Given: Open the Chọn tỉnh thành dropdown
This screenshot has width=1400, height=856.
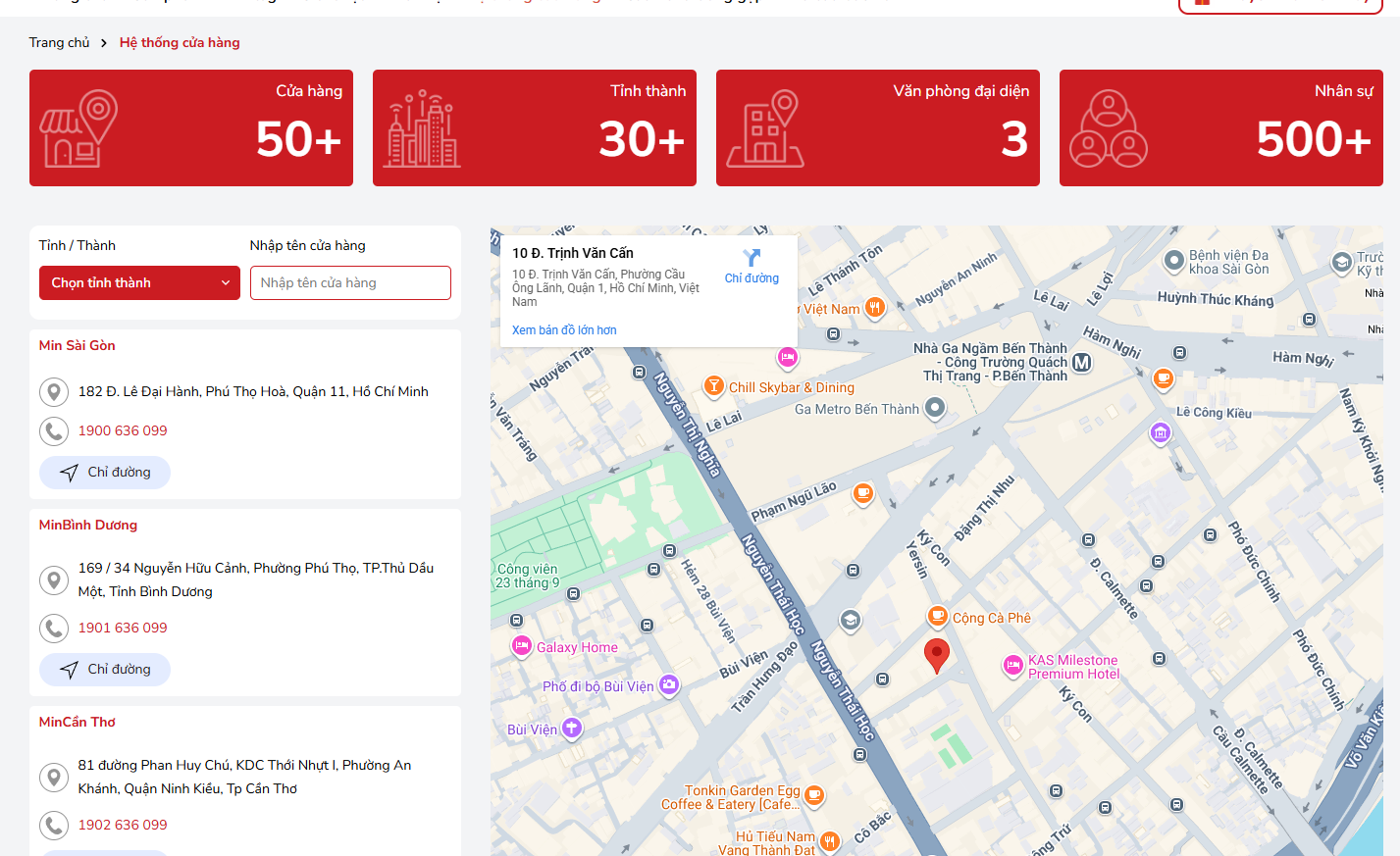Looking at the screenshot, I should pyautogui.click(x=139, y=282).
